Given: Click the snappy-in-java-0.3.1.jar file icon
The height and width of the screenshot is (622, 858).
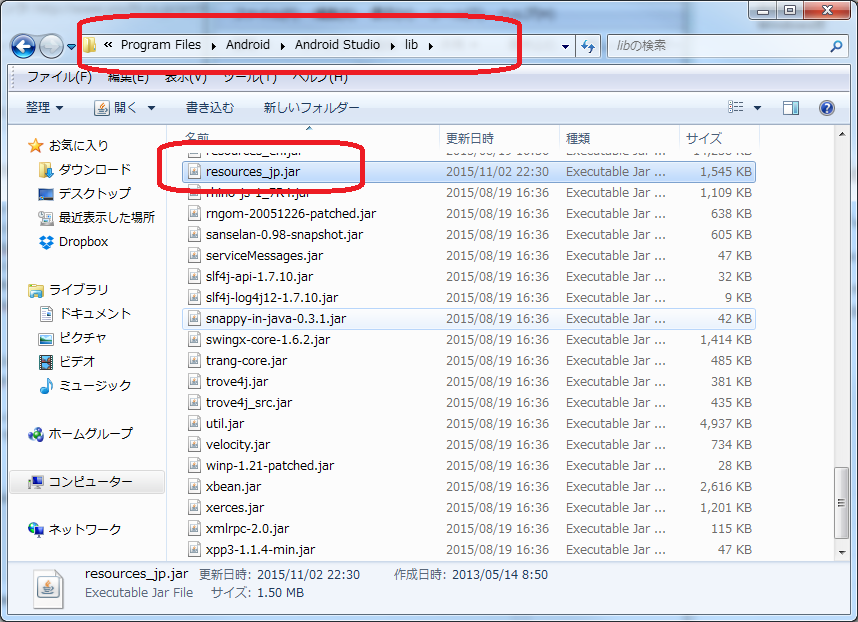Looking at the screenshot, I should point(194,319).
